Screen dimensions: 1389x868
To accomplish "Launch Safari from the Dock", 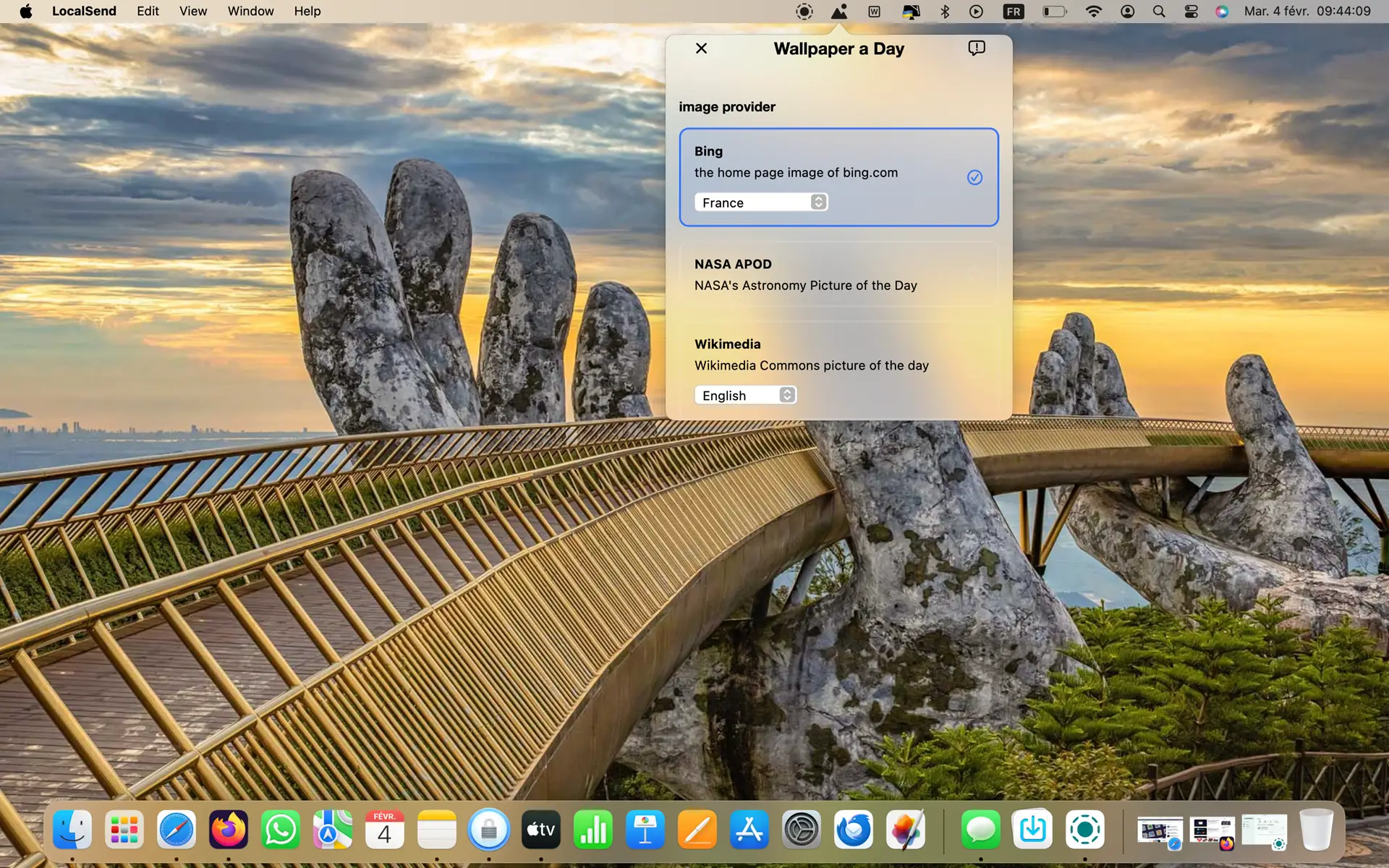I will pos(177,829).
